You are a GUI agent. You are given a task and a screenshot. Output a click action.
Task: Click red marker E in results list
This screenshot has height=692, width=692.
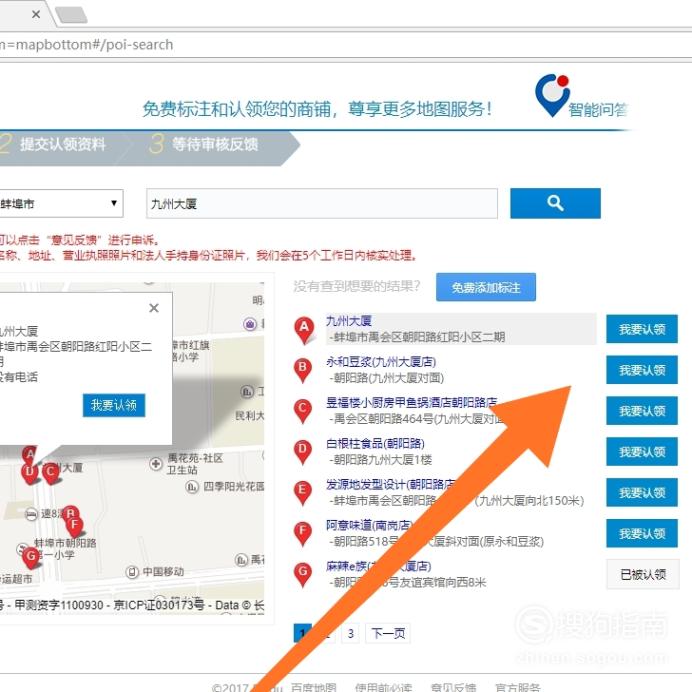(x=303, y=492)
